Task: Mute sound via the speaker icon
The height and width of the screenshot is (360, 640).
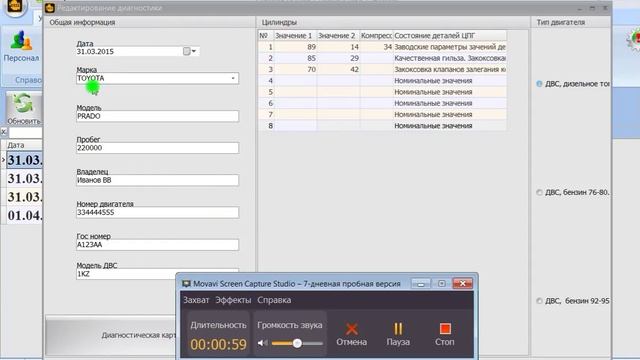Action: coord(262,343)
